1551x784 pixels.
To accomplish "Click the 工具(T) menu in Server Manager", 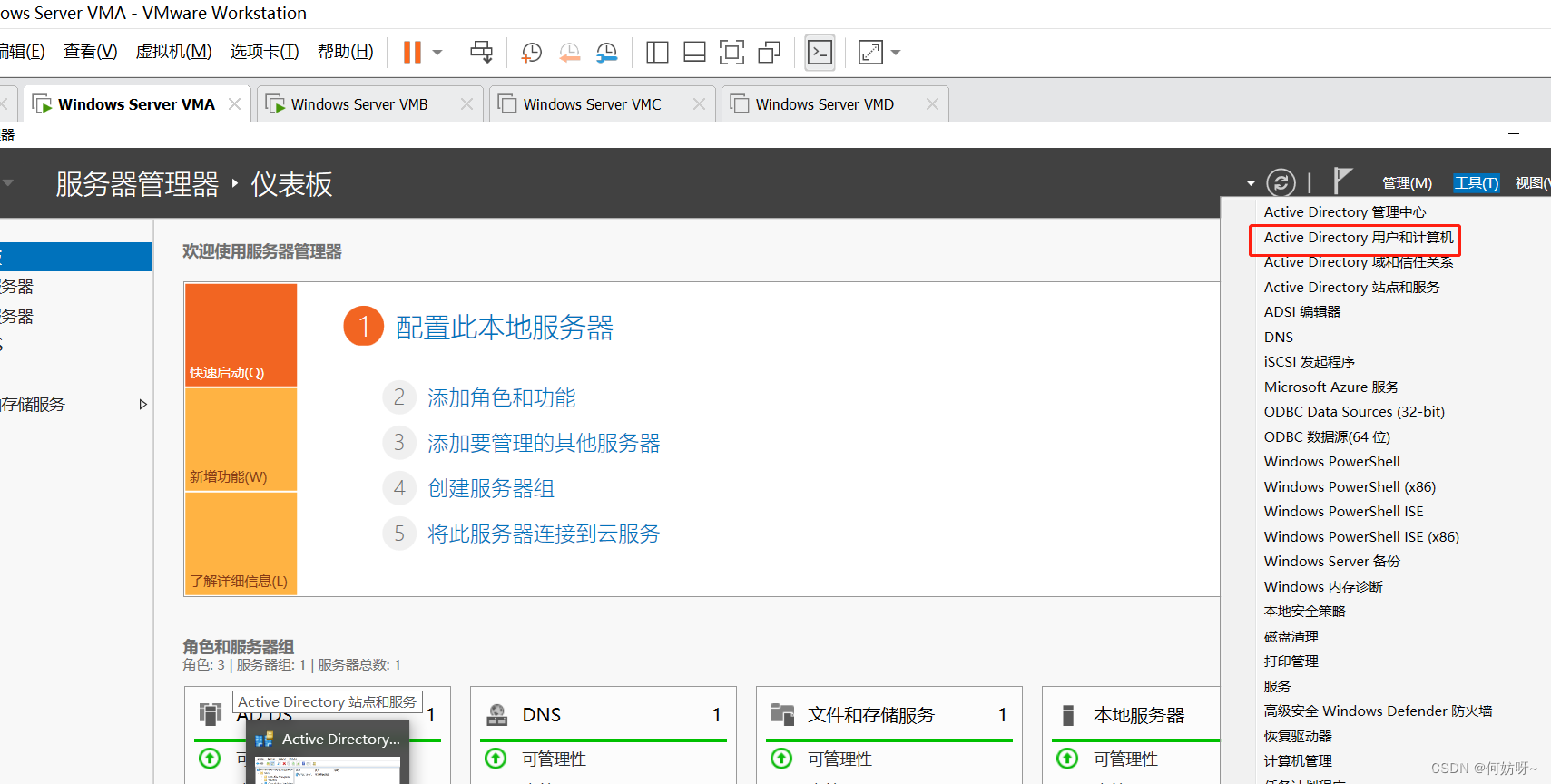I will click(x=1477, y=183).
